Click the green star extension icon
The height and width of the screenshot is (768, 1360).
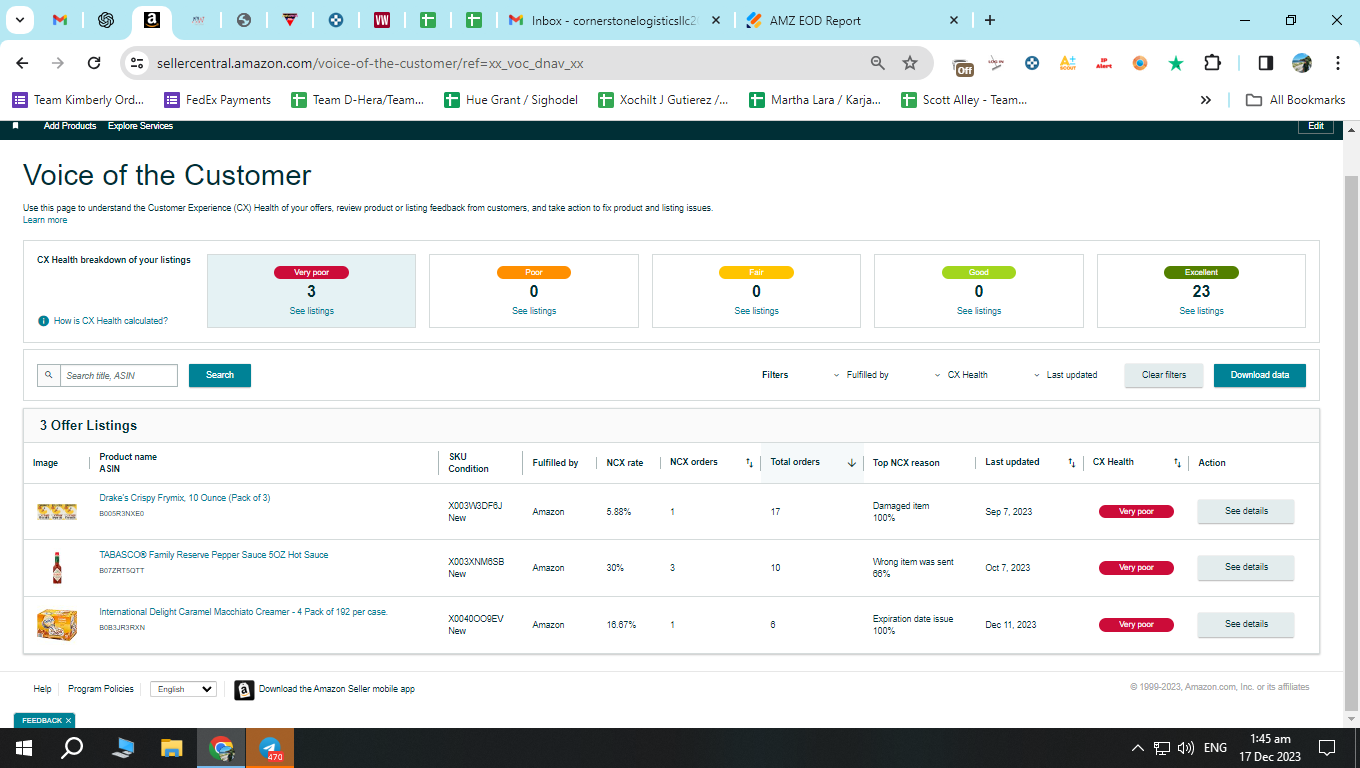point(1176,63)
